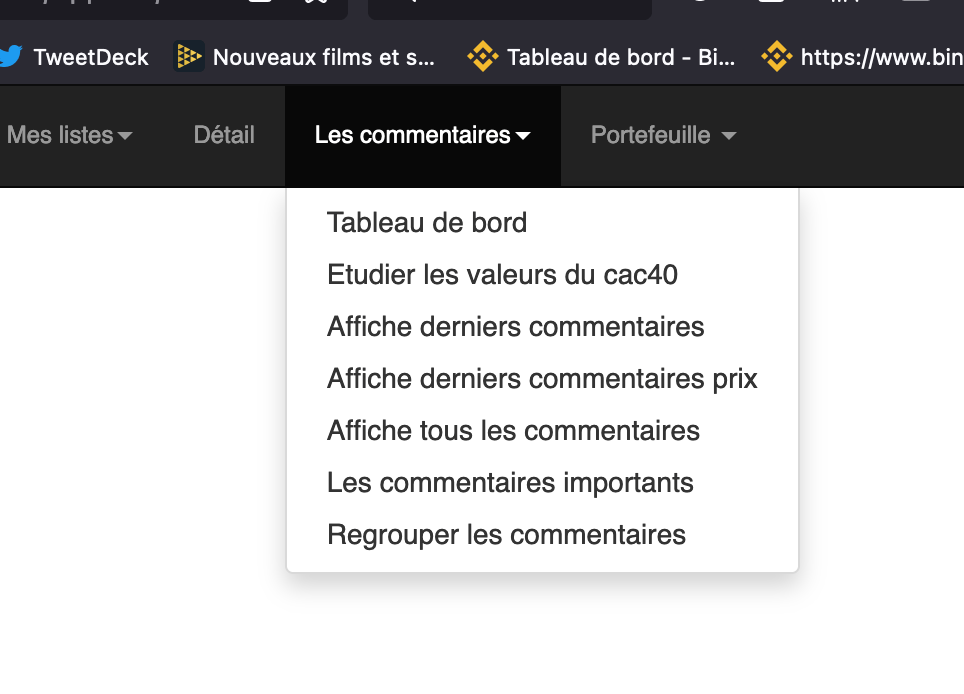Screen dimensions: 964x694
Task: Click the TweetDeck Twitter bird icon
Action: coord(10,57)
